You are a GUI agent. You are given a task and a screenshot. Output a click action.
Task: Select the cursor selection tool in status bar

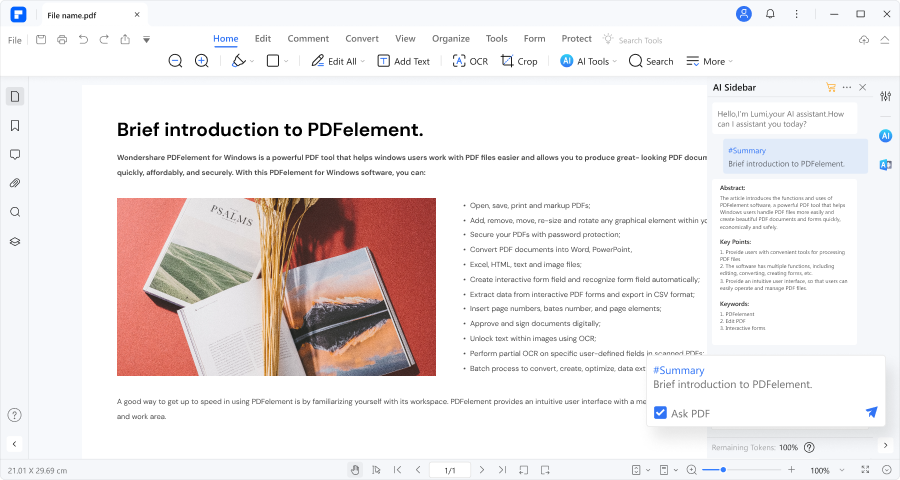tap(376, 470)
